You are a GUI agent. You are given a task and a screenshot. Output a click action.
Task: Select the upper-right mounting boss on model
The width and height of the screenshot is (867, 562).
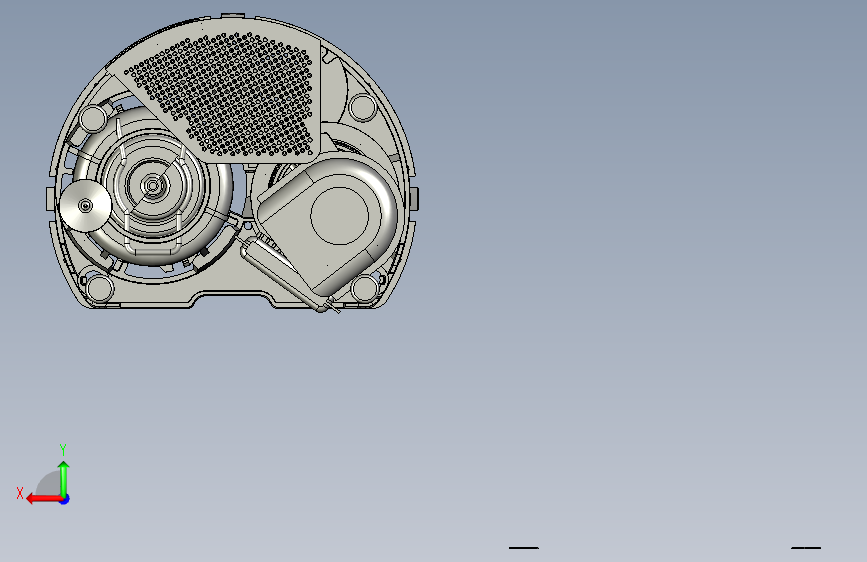coord(362,107)
